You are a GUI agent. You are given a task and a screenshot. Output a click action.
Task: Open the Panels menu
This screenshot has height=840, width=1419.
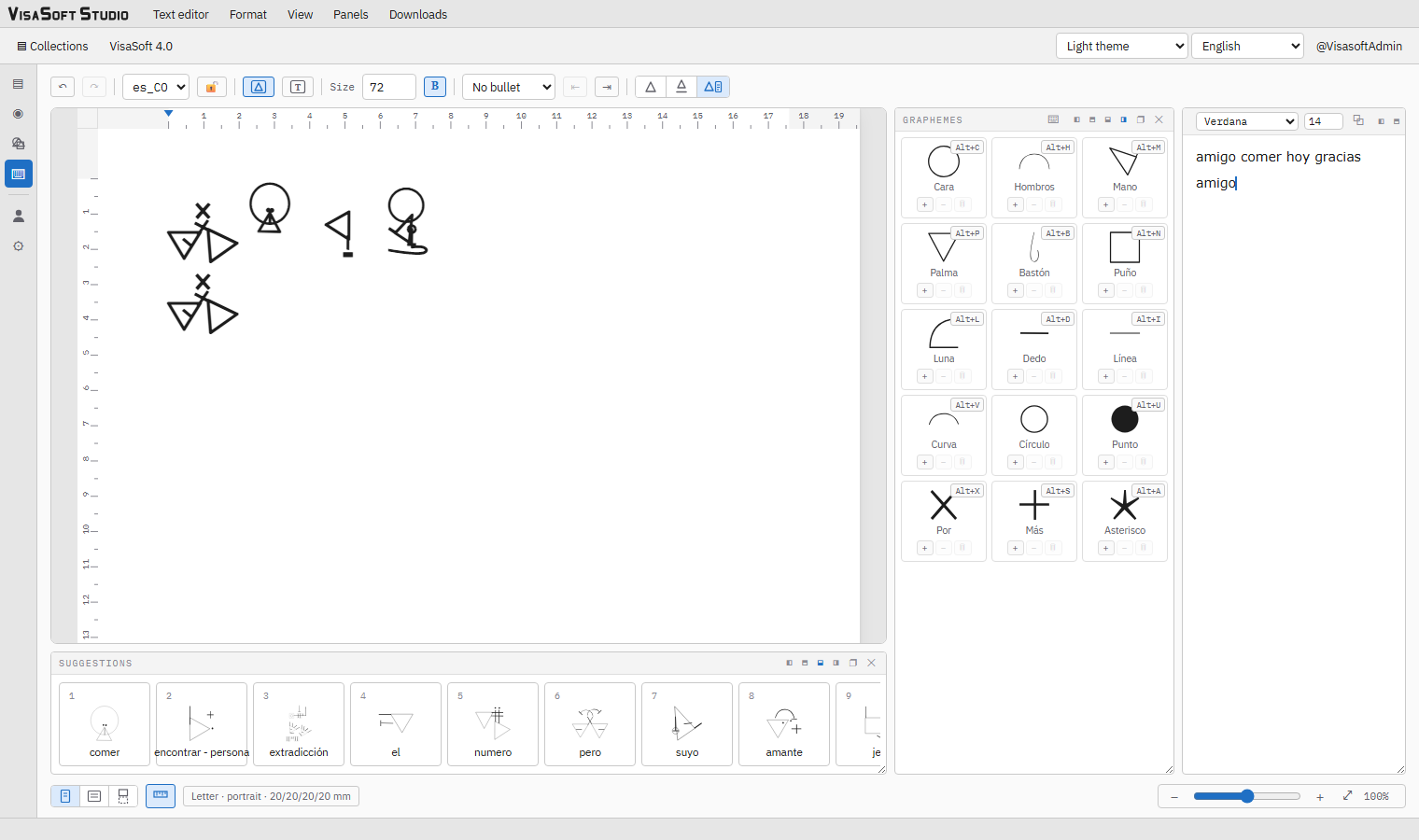[x=351, y=14]
